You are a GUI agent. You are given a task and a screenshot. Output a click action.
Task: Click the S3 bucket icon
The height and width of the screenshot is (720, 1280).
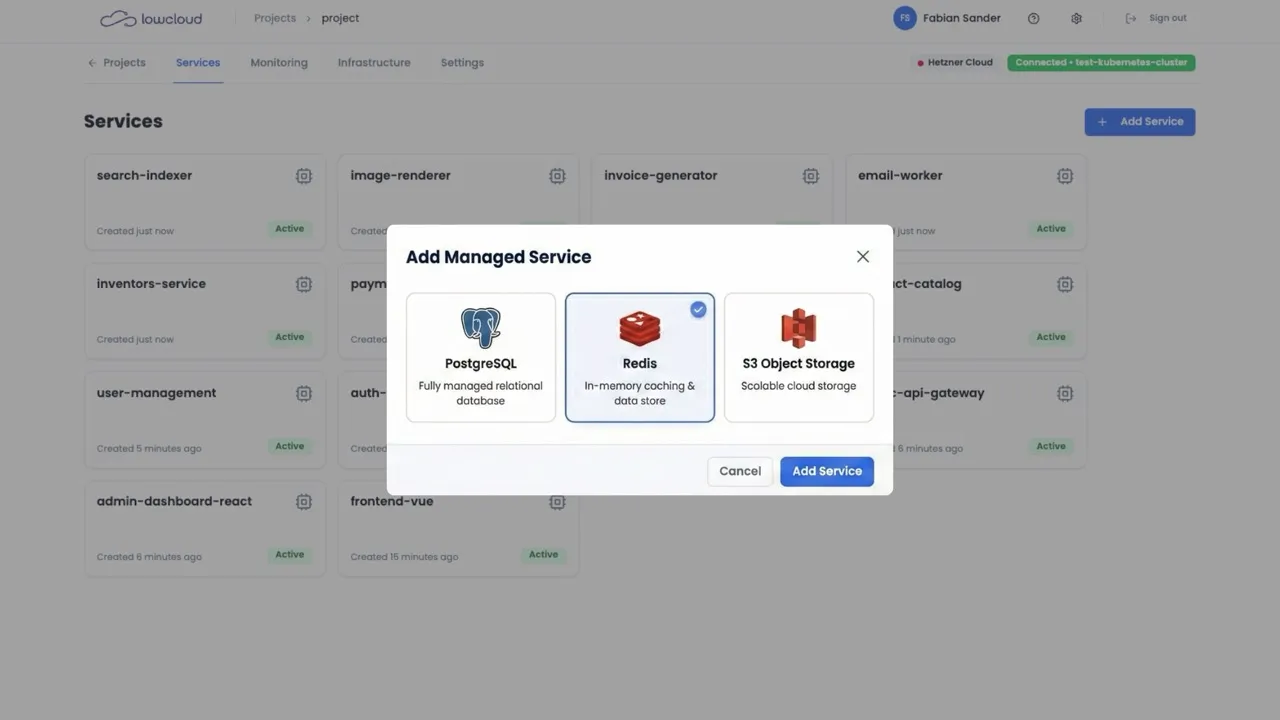(x=798, y=326)
